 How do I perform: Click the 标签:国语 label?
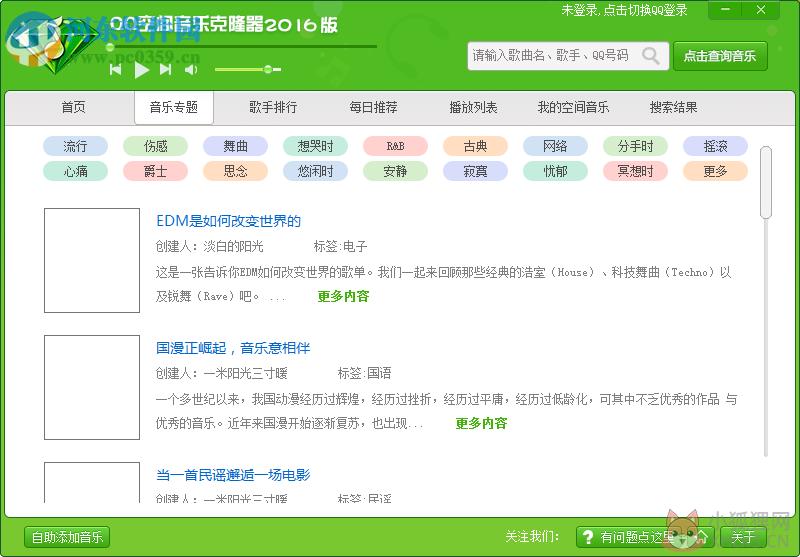(364, 373)
